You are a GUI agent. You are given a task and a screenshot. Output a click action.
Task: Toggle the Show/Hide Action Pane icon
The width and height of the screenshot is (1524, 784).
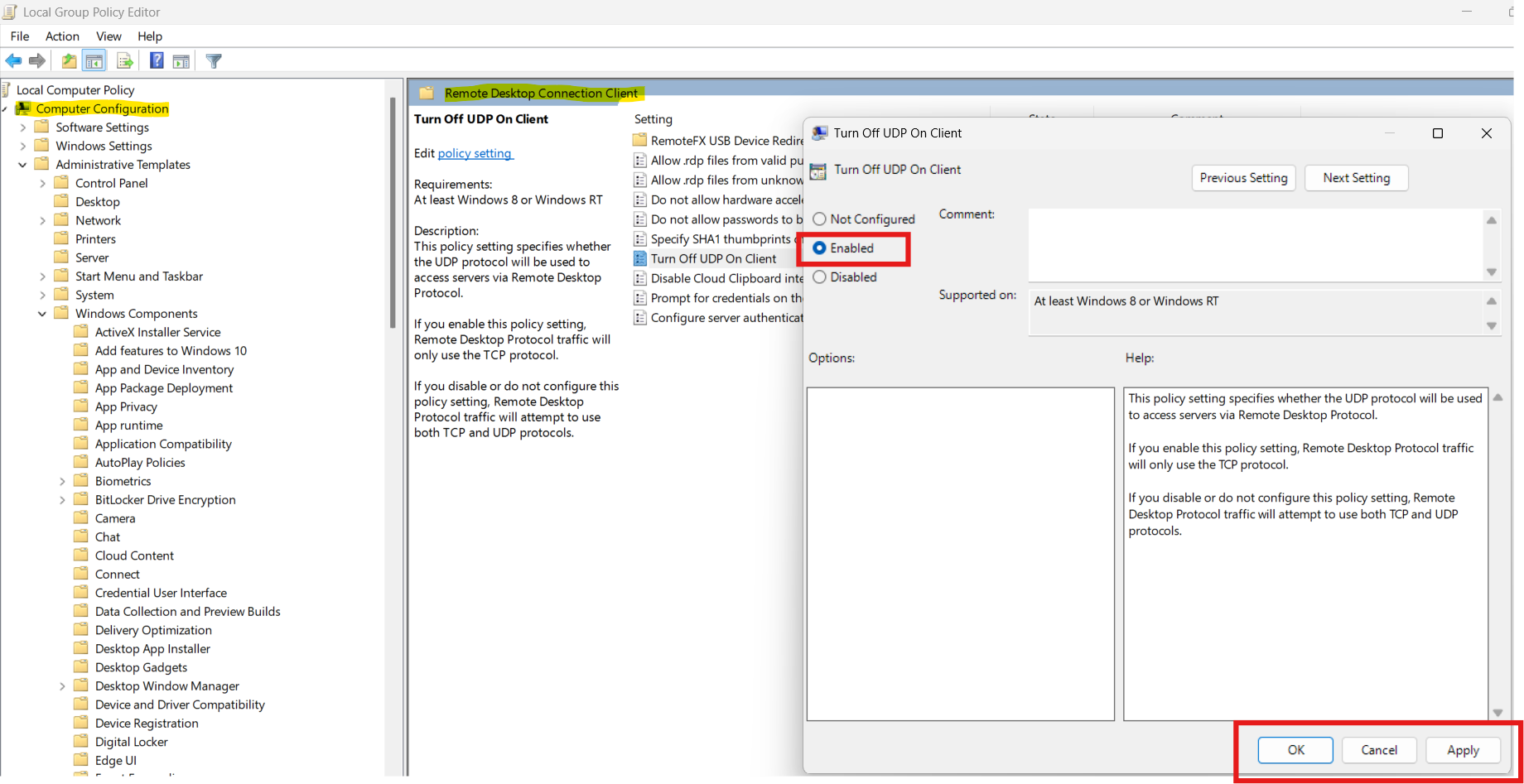(181, 60)
